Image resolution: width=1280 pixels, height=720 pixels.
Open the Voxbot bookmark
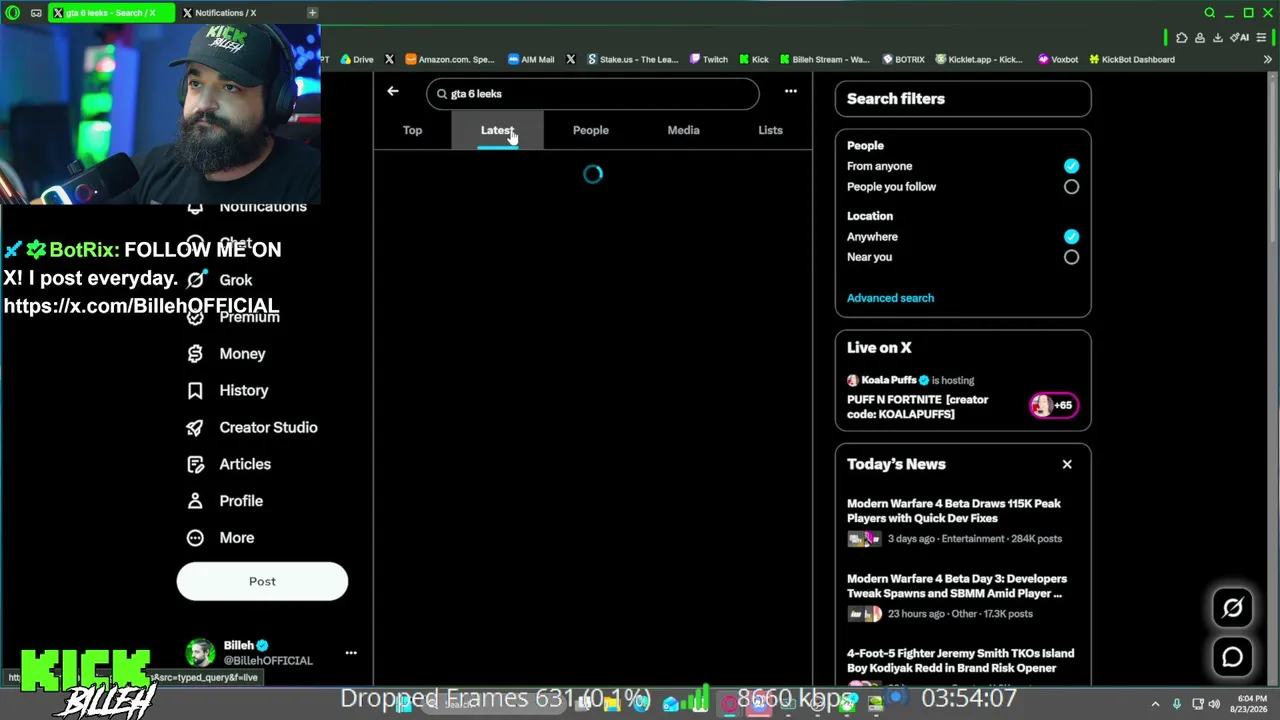coord(1059,60)
